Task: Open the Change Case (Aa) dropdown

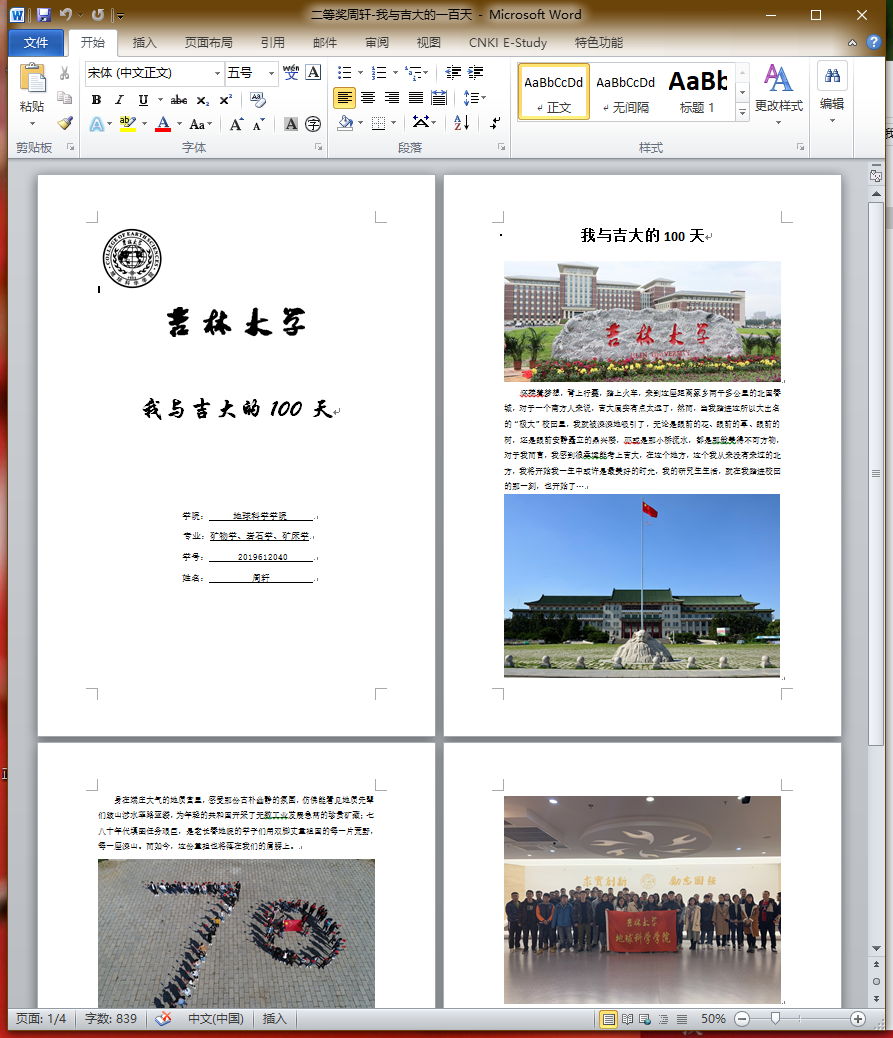Action: 201,124
